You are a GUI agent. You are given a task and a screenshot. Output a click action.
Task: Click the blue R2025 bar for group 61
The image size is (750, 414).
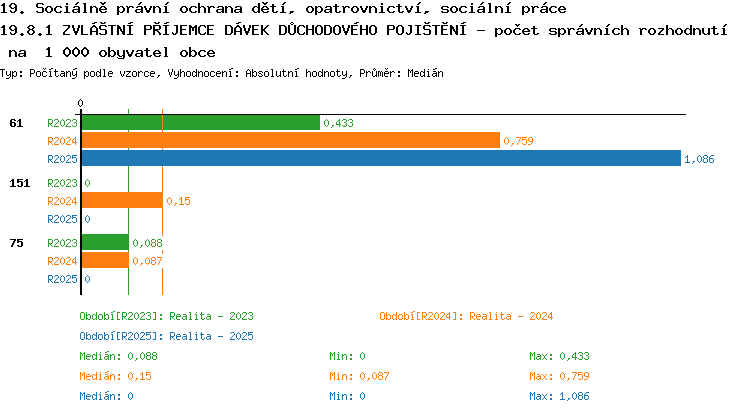pyautogui.click(x=381, y=158)
